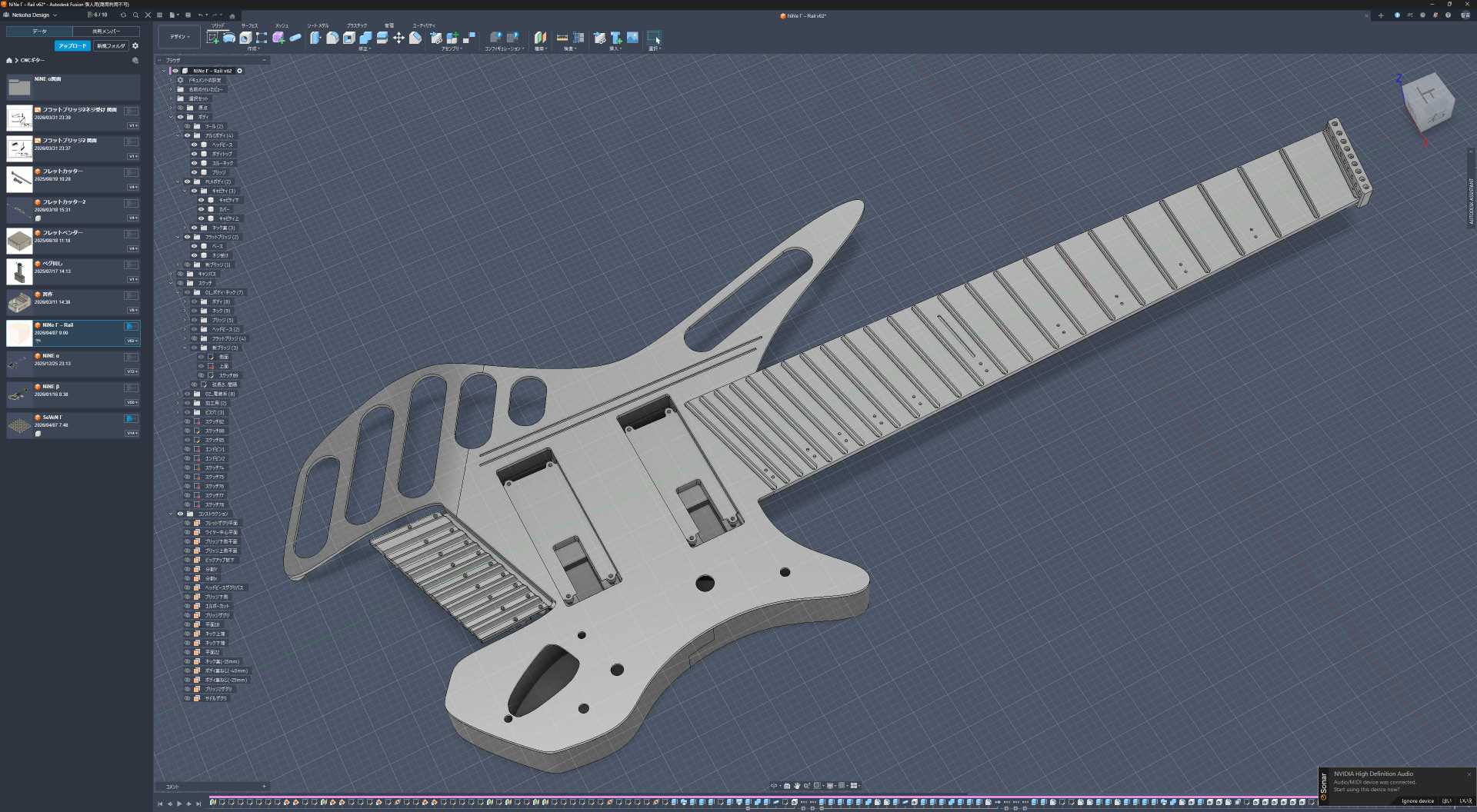Click the Insert Image icon in toolbar
Viewport: 1477px width, 812px height.
(x=632, y=38)
